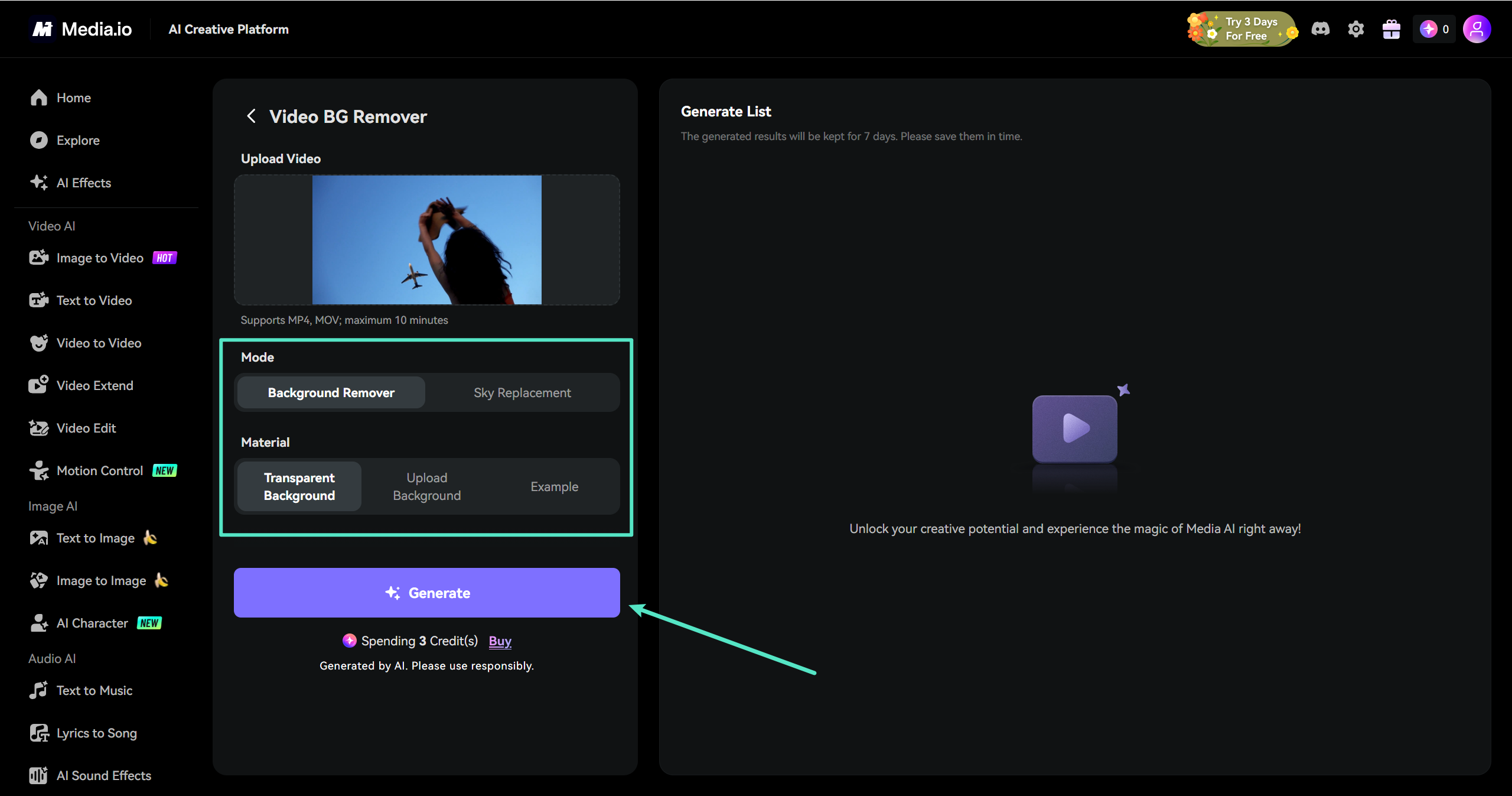Select the Example material option

(x=554, y=486)
